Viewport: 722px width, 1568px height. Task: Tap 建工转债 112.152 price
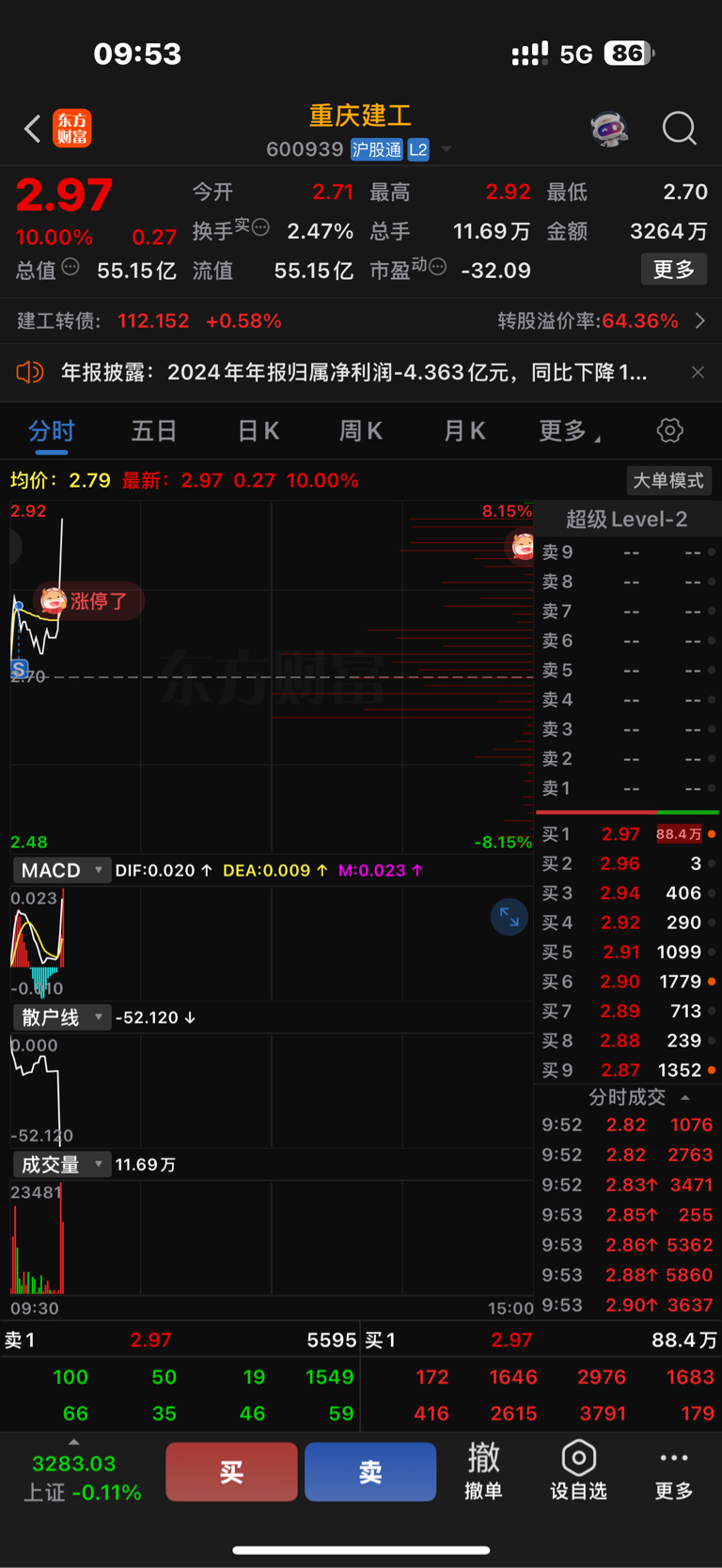[153, 321]
